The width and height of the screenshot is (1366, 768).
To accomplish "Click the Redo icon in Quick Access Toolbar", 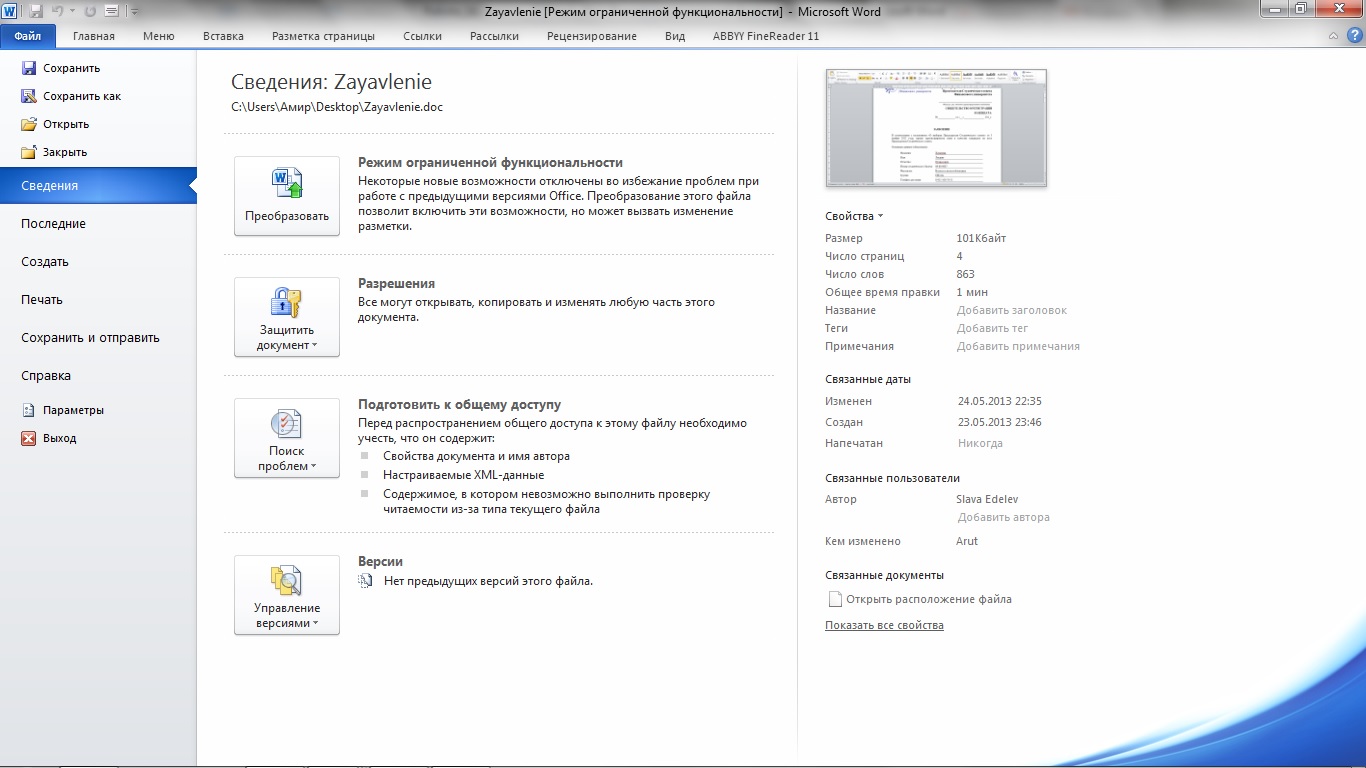I will coord(91,11).
